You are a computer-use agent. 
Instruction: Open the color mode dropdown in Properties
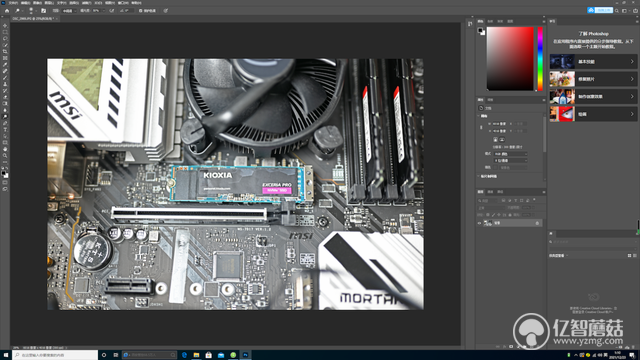(511, 154)
